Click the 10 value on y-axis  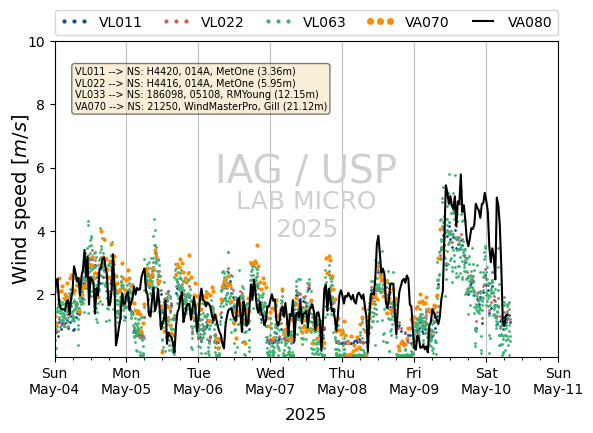pos(37,42)
